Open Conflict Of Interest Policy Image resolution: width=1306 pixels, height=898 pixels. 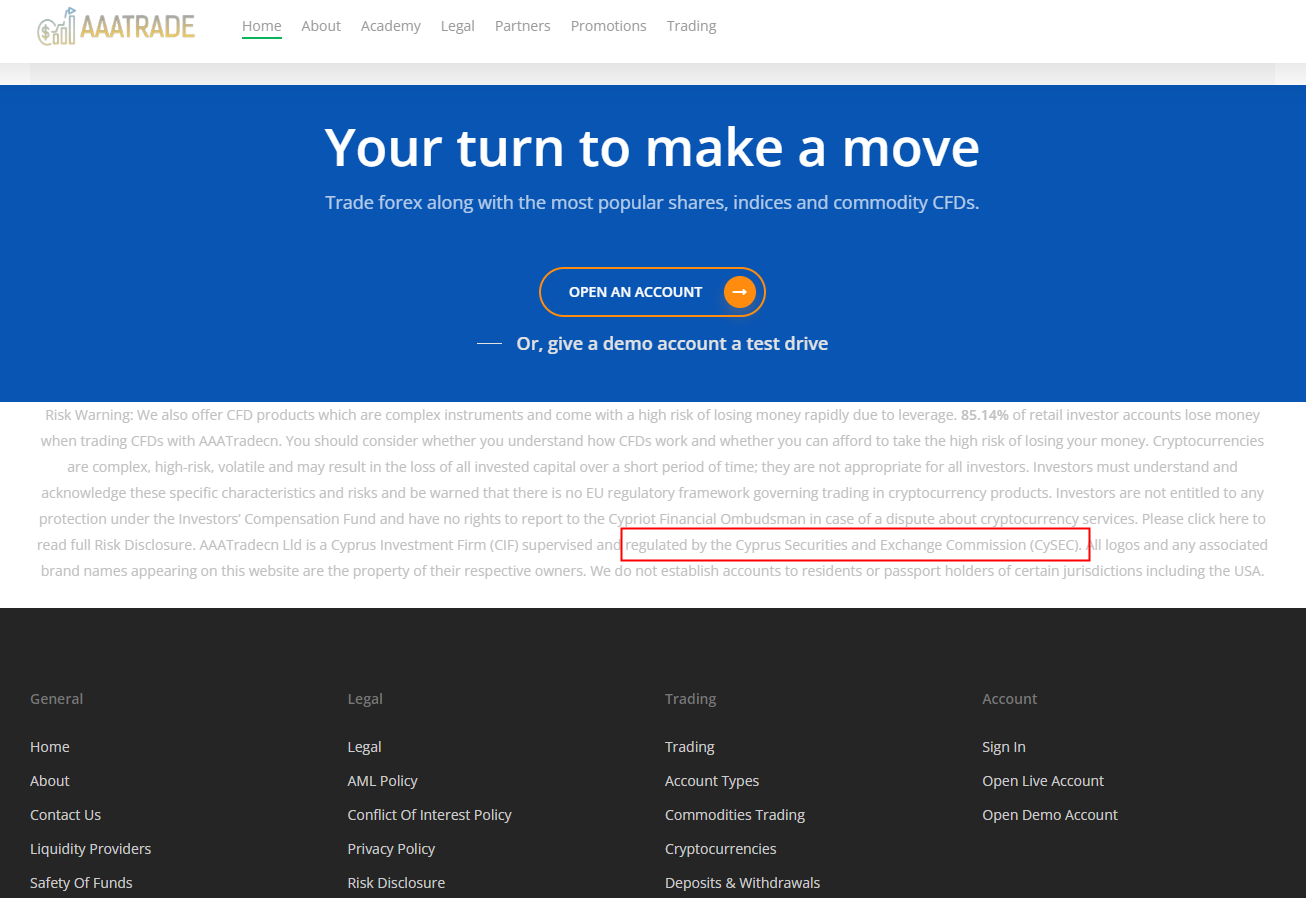[430, 815]
